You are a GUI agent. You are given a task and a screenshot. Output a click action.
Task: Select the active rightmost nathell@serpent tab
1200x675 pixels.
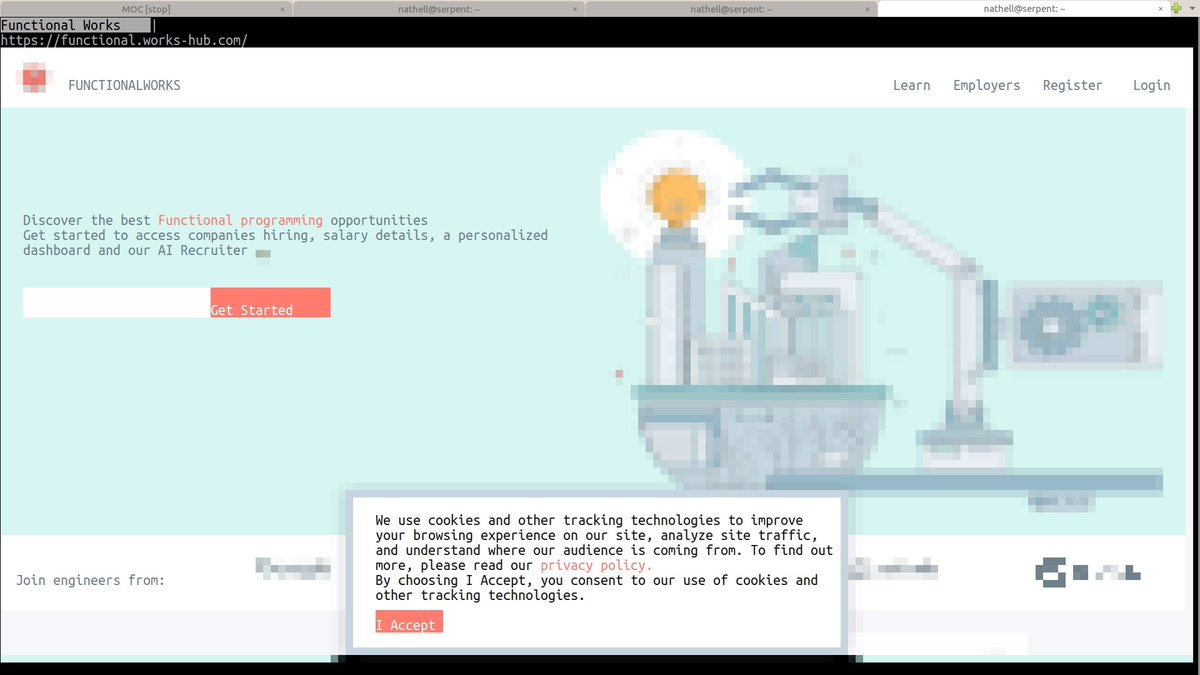(x=1023, y=8)
